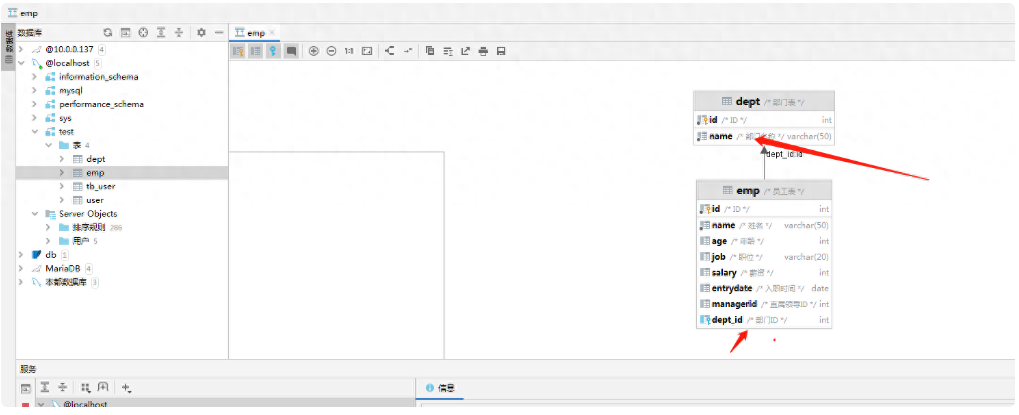Viewport: 1019px width, 415px height.
Task: Expand the sys schema node
Action: tap(35, 118)
